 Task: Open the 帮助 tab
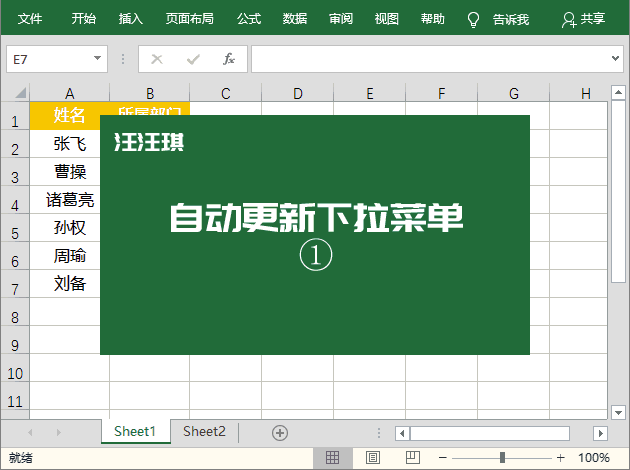[x=433, y=18]
